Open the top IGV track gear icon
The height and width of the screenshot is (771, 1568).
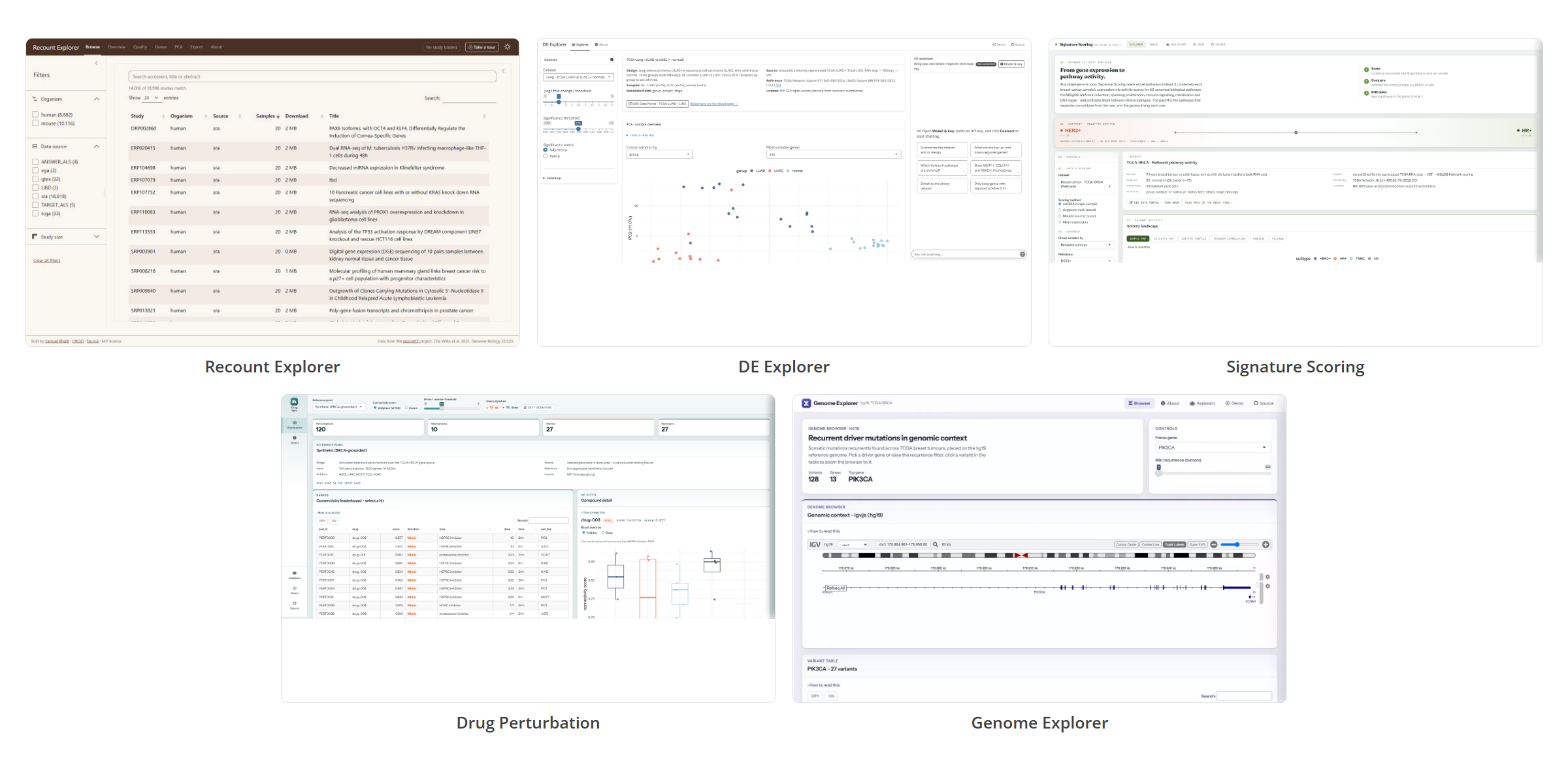tap(1267, 577)
